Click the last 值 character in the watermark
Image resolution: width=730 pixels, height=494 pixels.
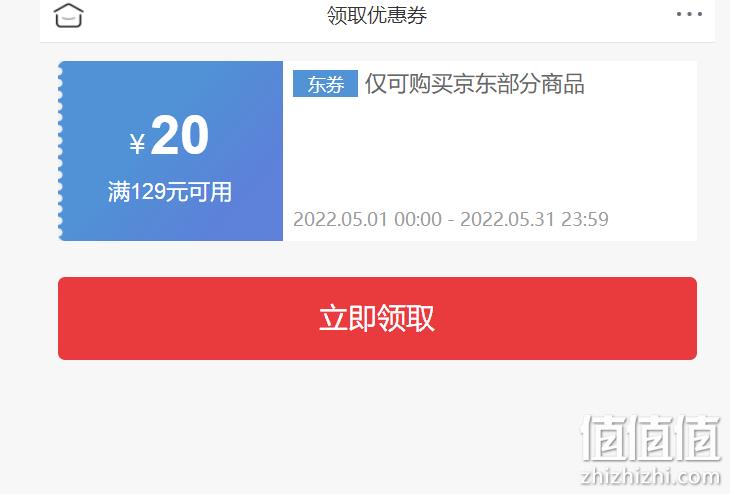(697, 438)
